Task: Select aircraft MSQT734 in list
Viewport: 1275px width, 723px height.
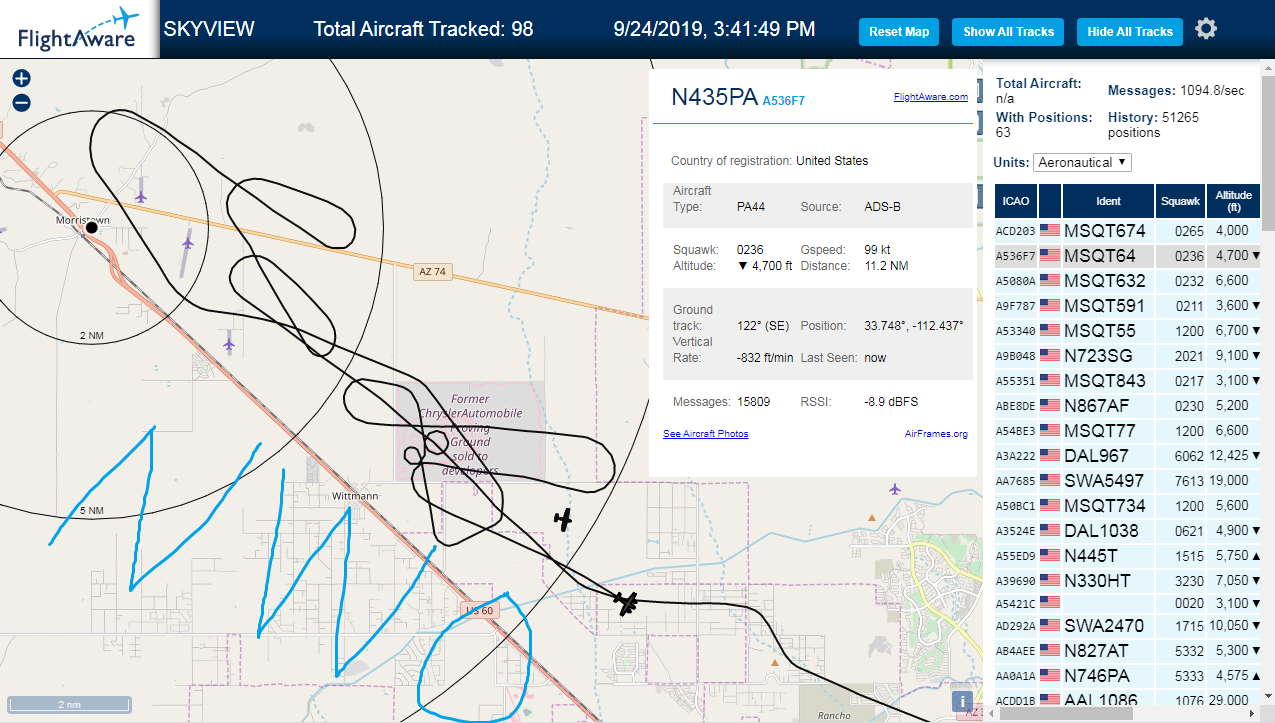Action: coord(1128,506)
